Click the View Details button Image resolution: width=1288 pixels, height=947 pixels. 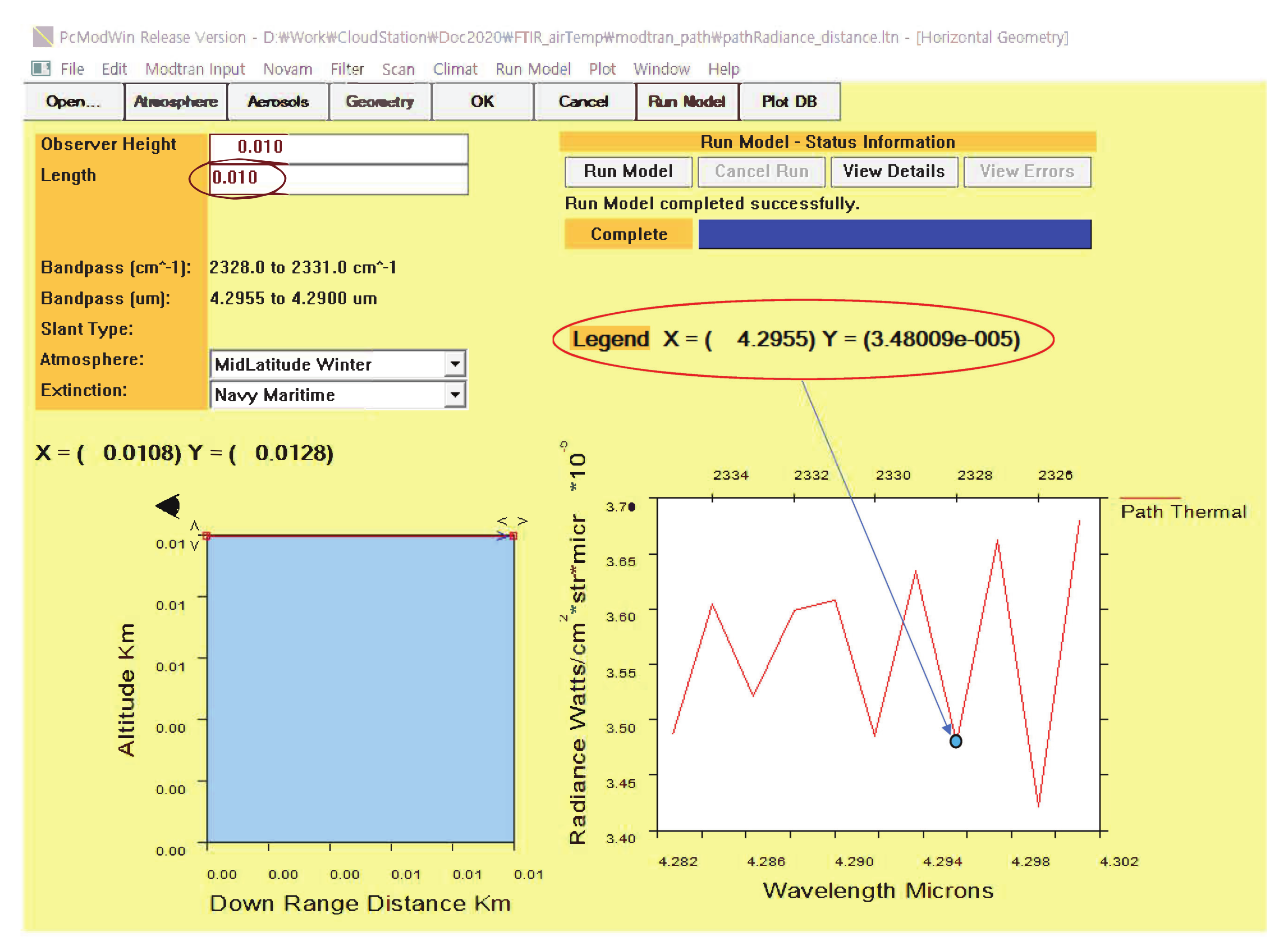click(894, 171)
